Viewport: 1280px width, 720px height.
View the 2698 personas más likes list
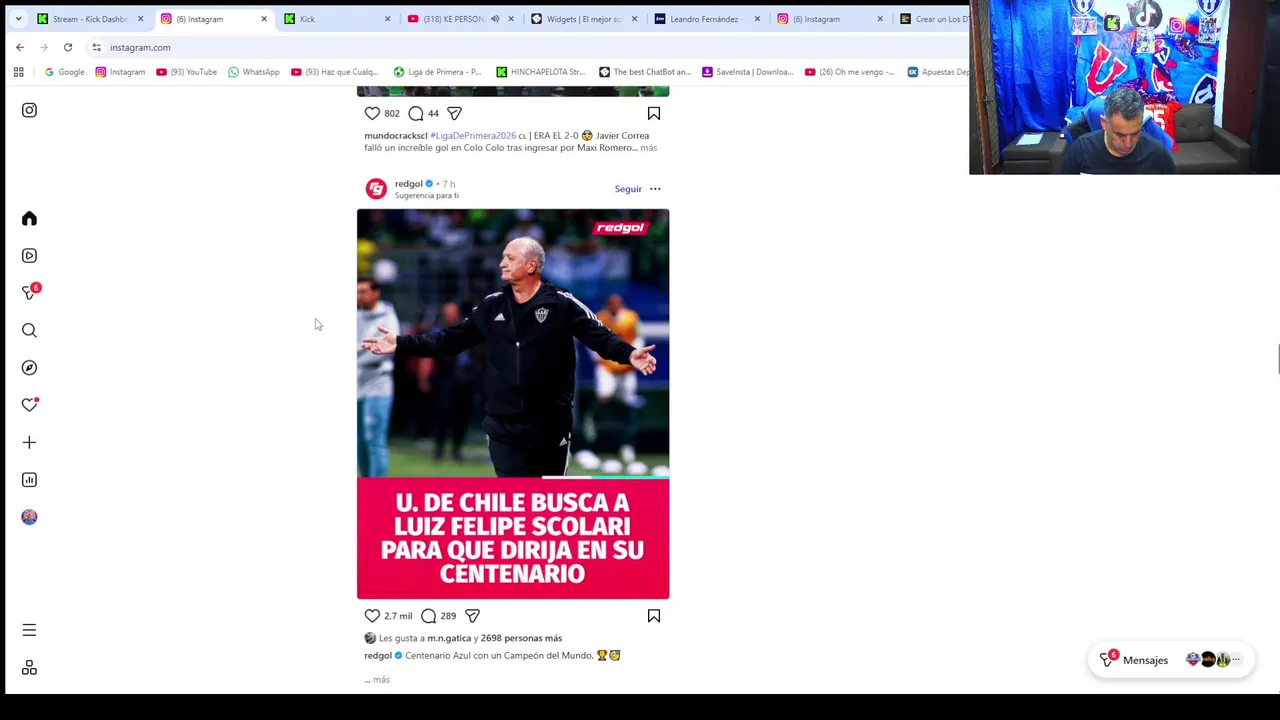521,638
